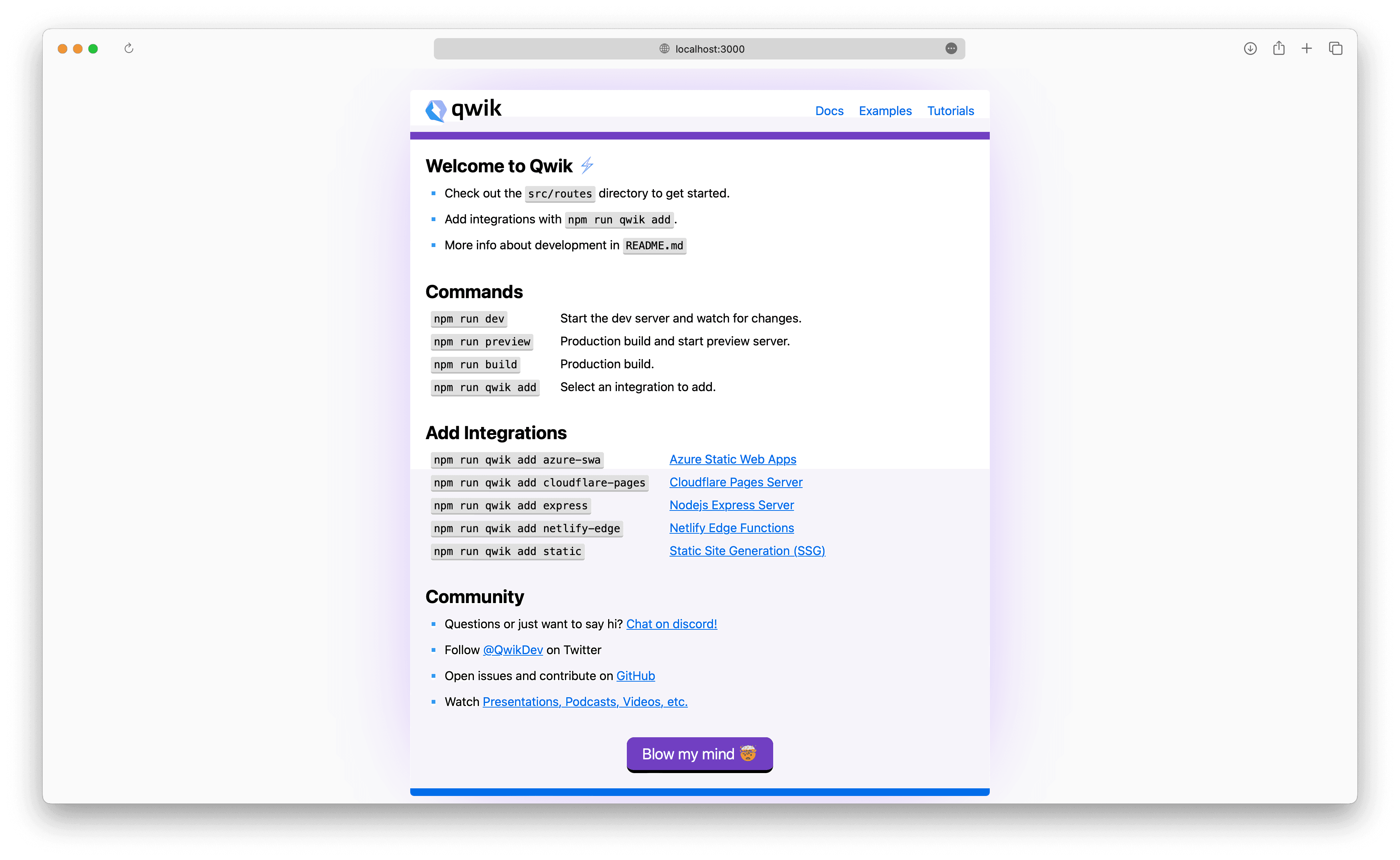Image resolution: width=1400 pixels, height=860 pixels.
Task: Click the Blow my mind button
Action: point(699,754)
